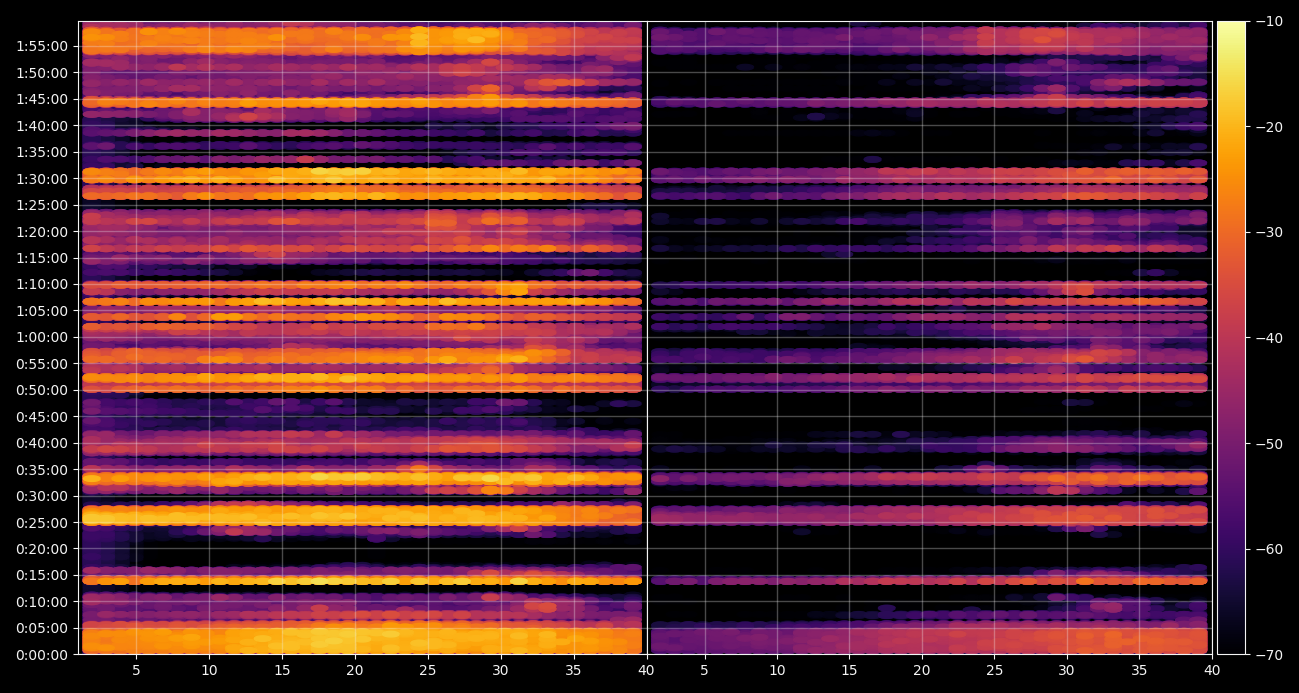Click the 1:45:00 y-axis tick label
Image resolution: width=1299 pixels, height=693 pixels.
point(44,99)
